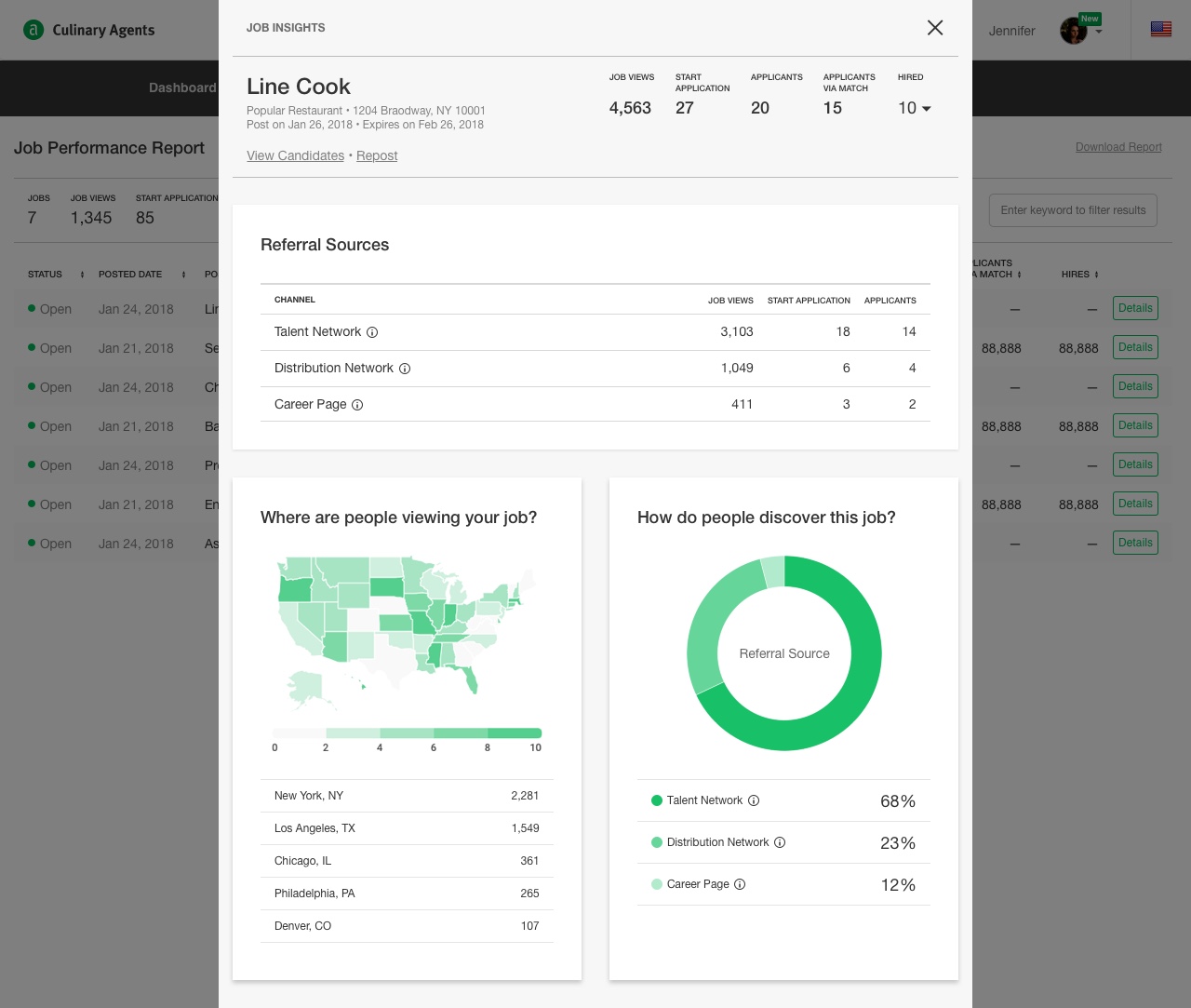
Task: Click the keyword filter input field
Action: 1073,210
